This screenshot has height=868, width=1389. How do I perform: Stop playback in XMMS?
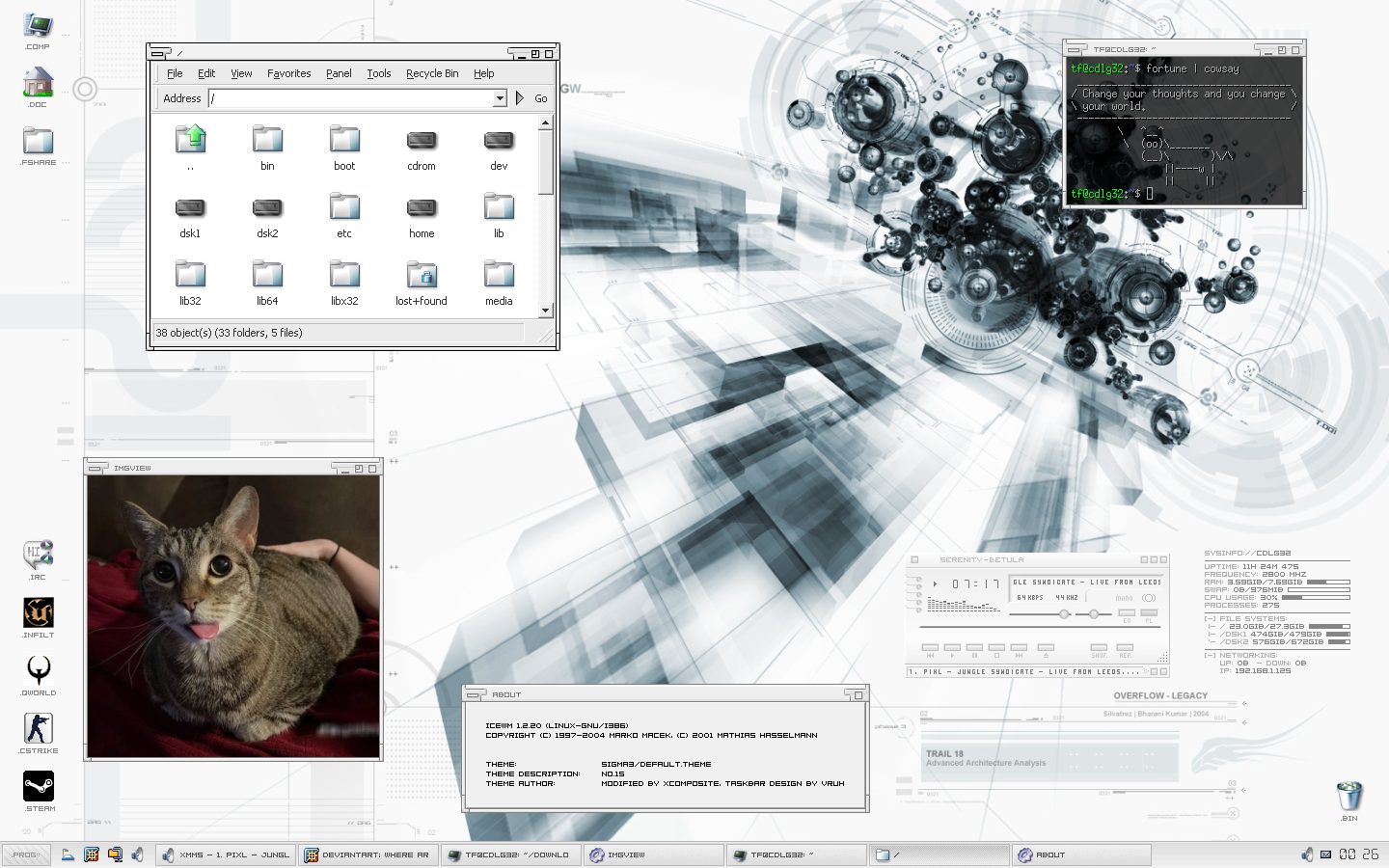coord(996,648)
